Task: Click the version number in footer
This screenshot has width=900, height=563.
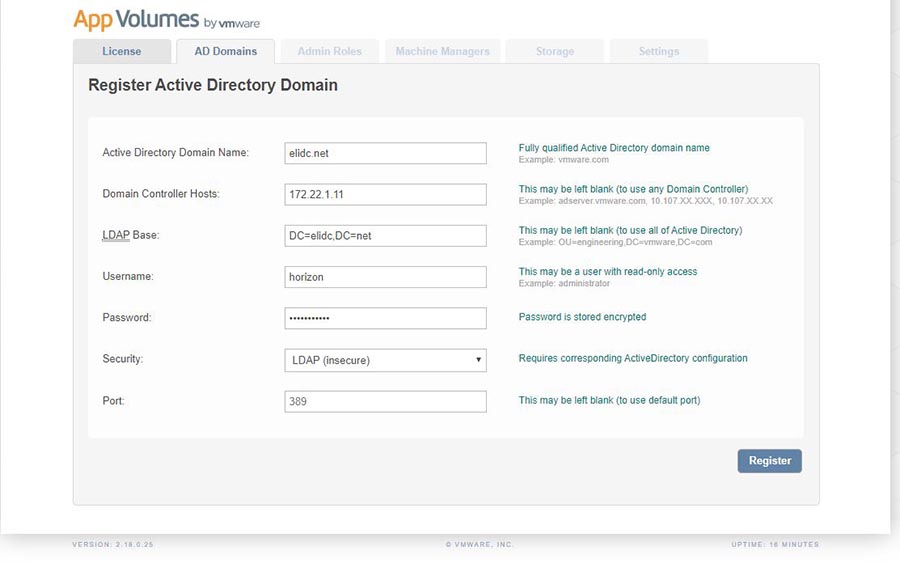Action: click(112, 545)
